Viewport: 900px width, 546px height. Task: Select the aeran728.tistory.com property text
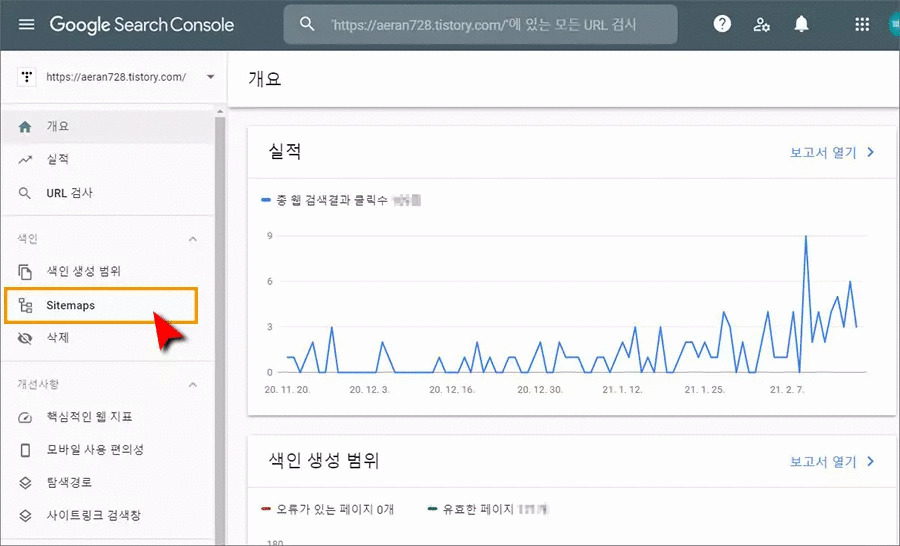click(x=116, y=77)
